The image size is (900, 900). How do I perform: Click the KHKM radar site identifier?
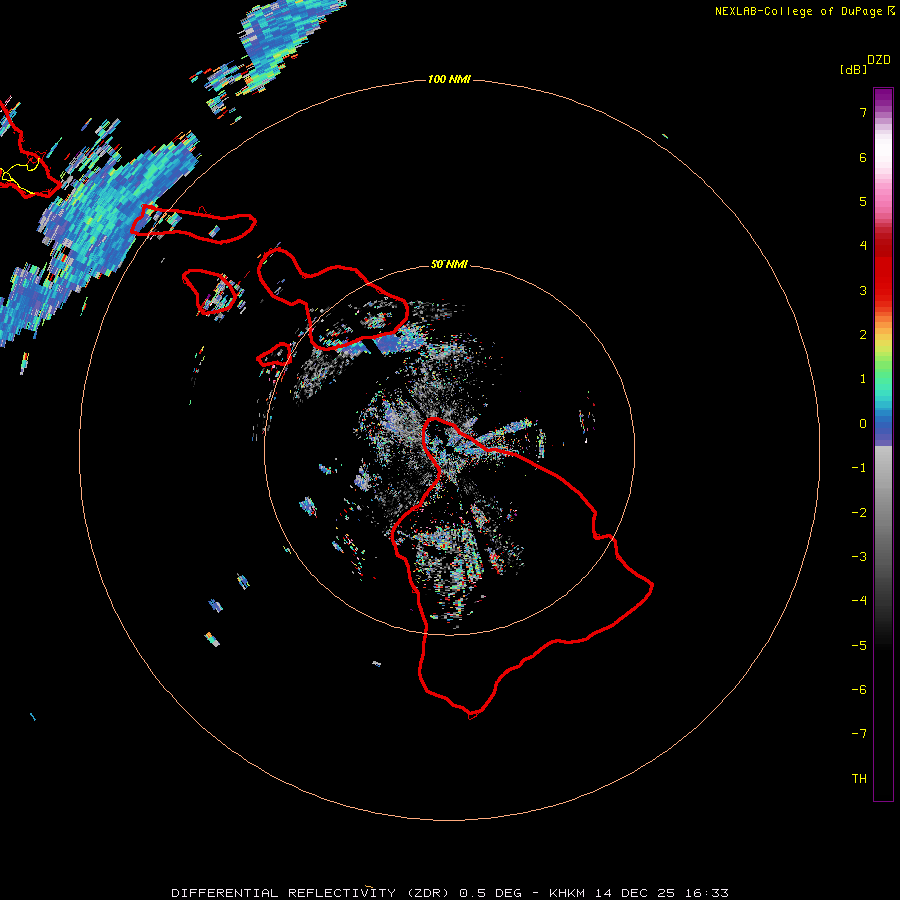567,893
